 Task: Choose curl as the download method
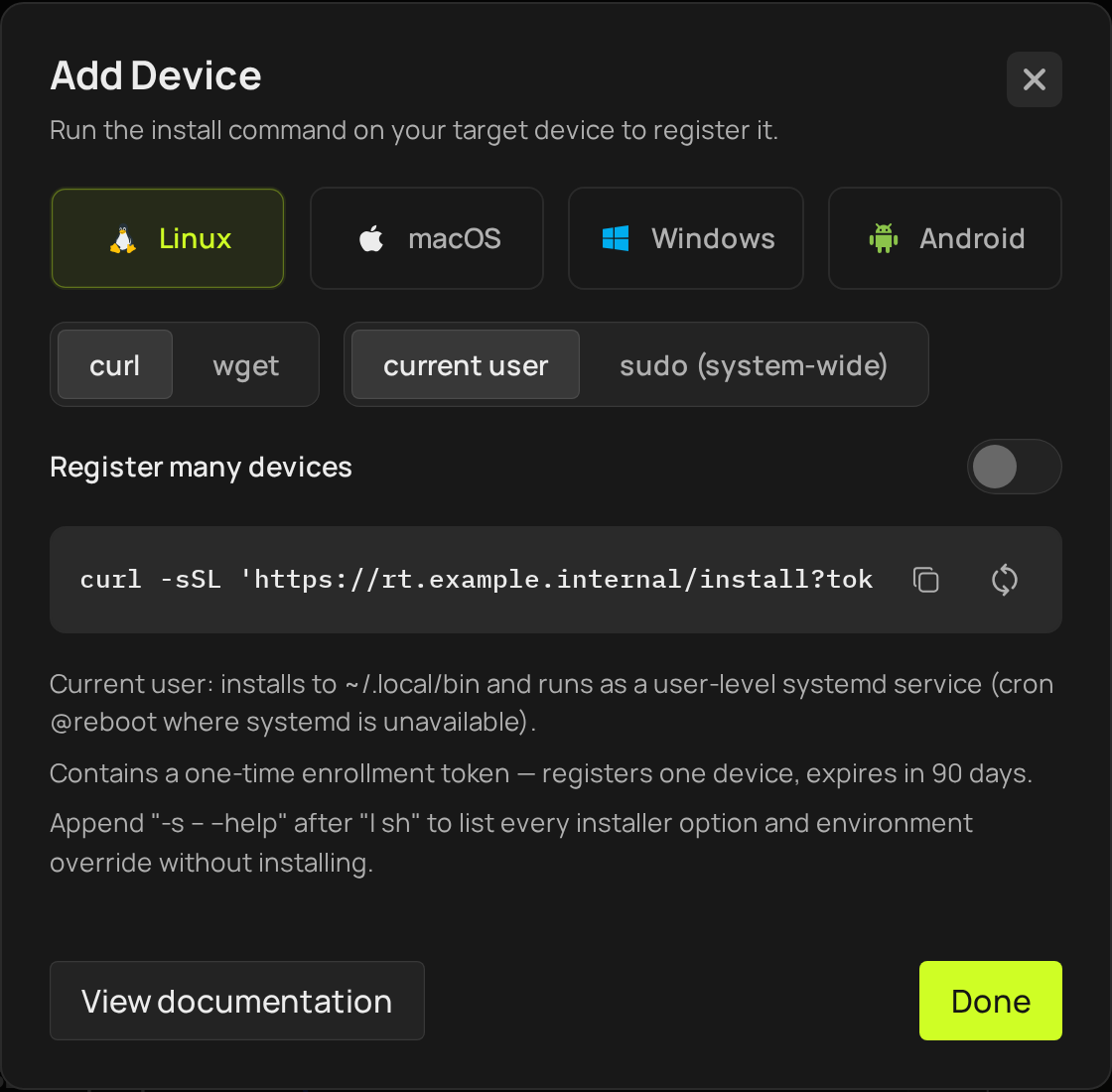pos(115,364)
